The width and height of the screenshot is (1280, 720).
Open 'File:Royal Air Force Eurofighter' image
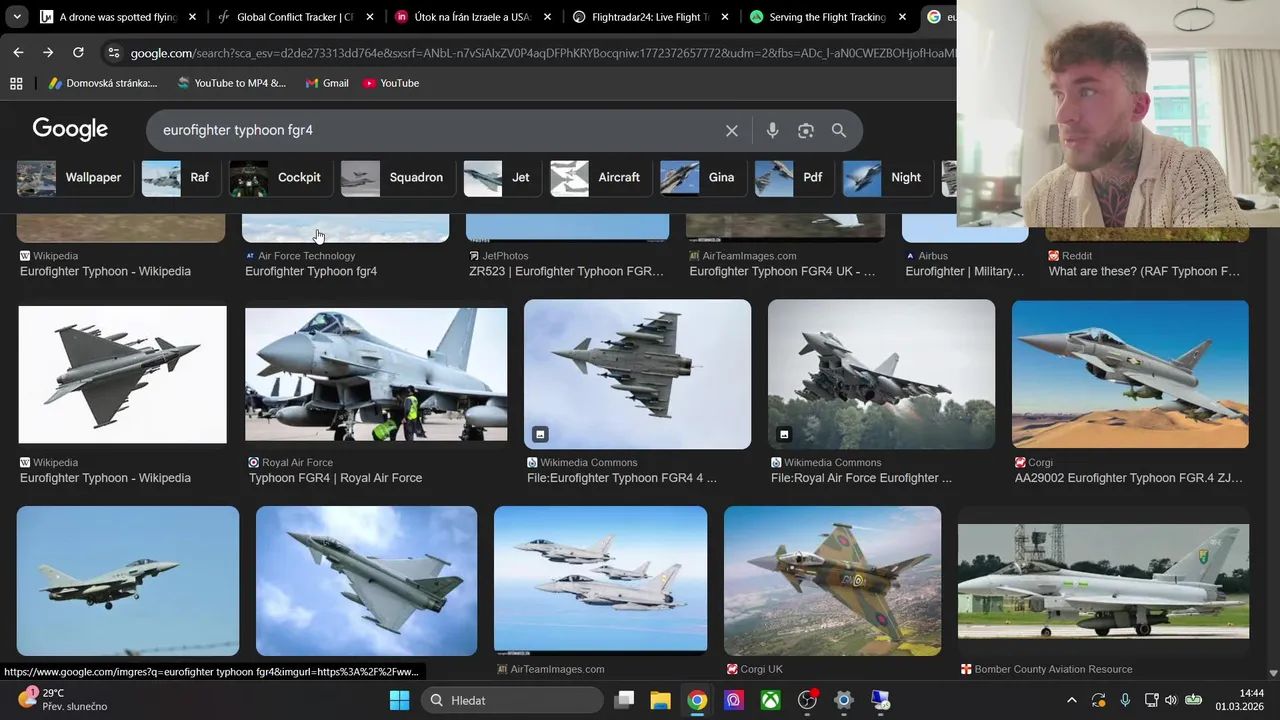881,374
